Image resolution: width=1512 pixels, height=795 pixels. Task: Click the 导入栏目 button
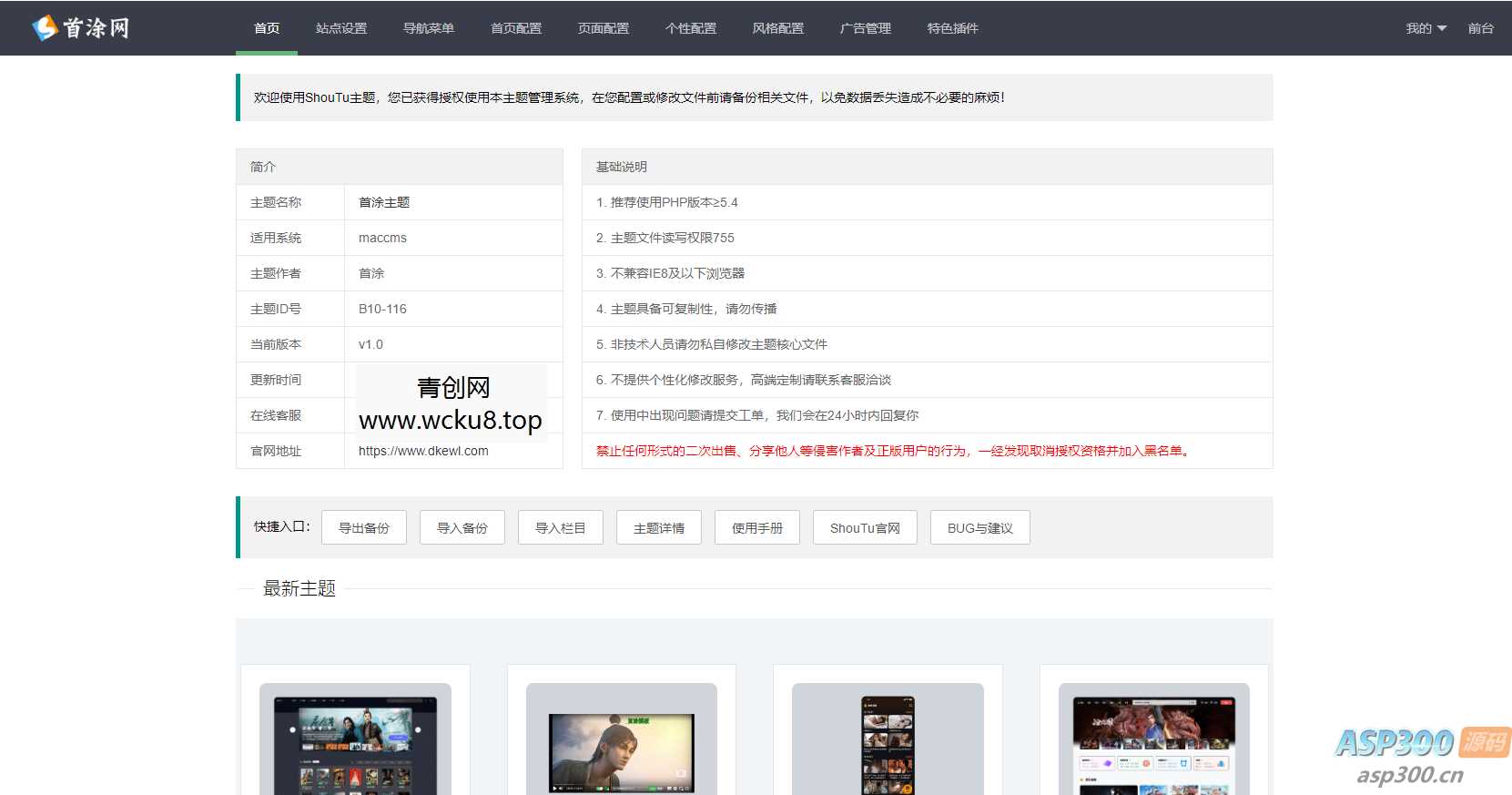pyautogui.click(x=561, y=527)
